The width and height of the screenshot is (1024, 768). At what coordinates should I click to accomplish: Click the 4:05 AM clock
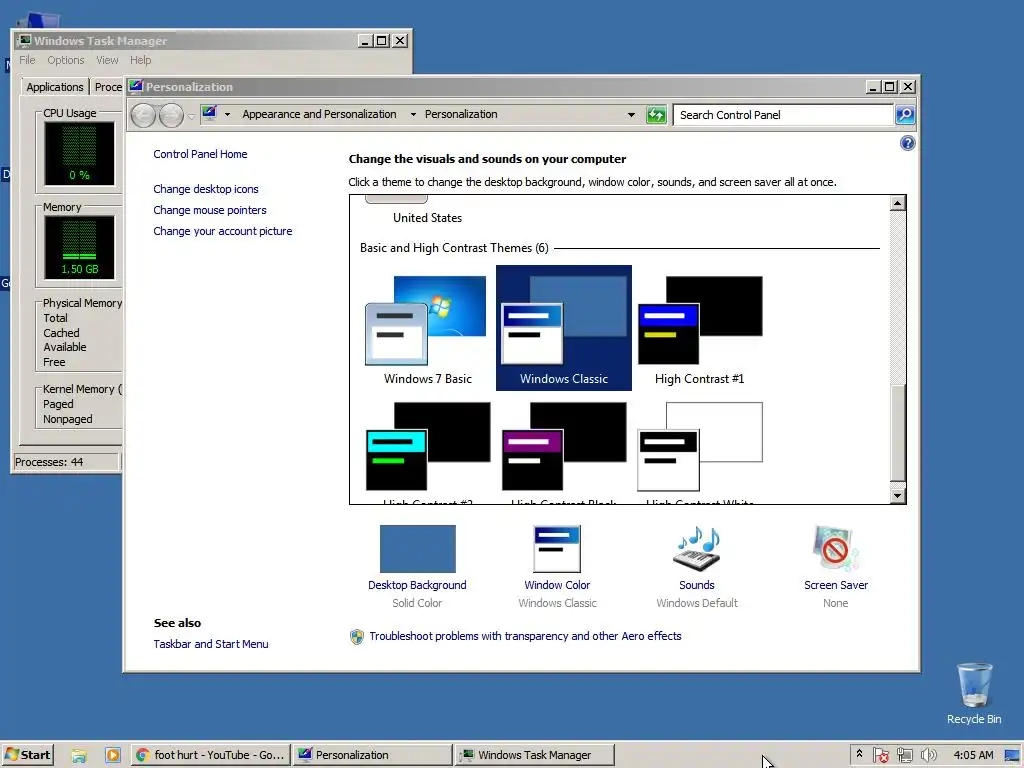tap(973, 755)
